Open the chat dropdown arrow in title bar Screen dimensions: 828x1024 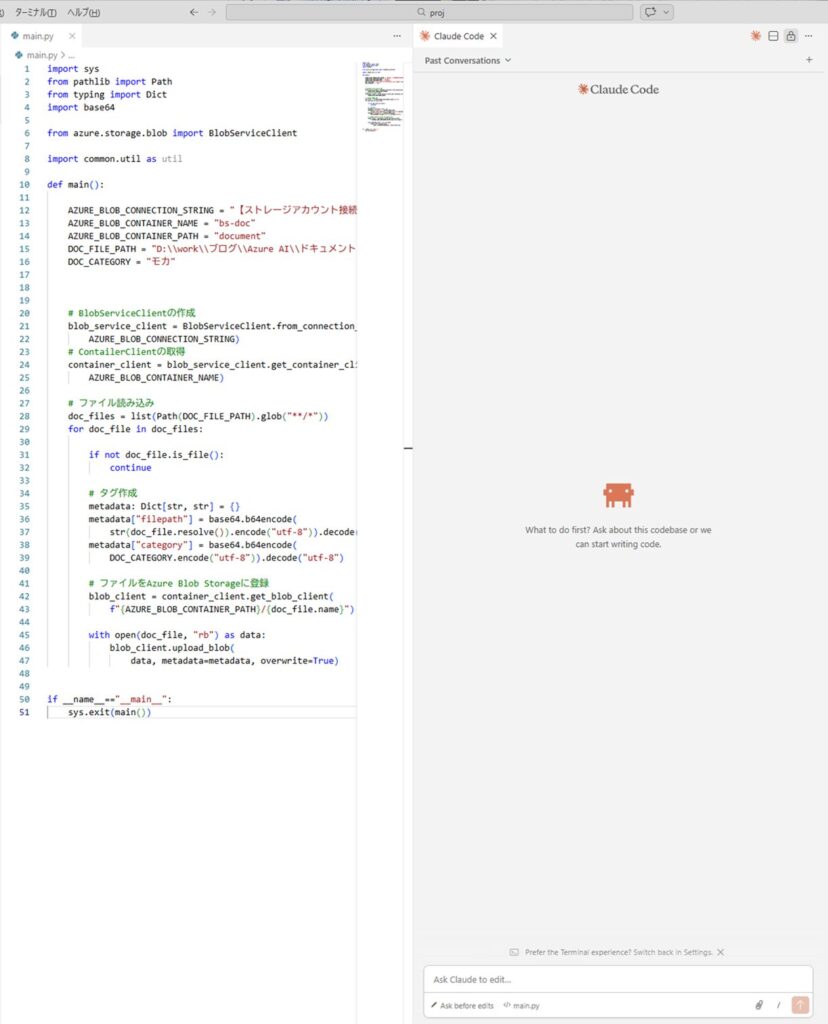click(x=666, y=12)
